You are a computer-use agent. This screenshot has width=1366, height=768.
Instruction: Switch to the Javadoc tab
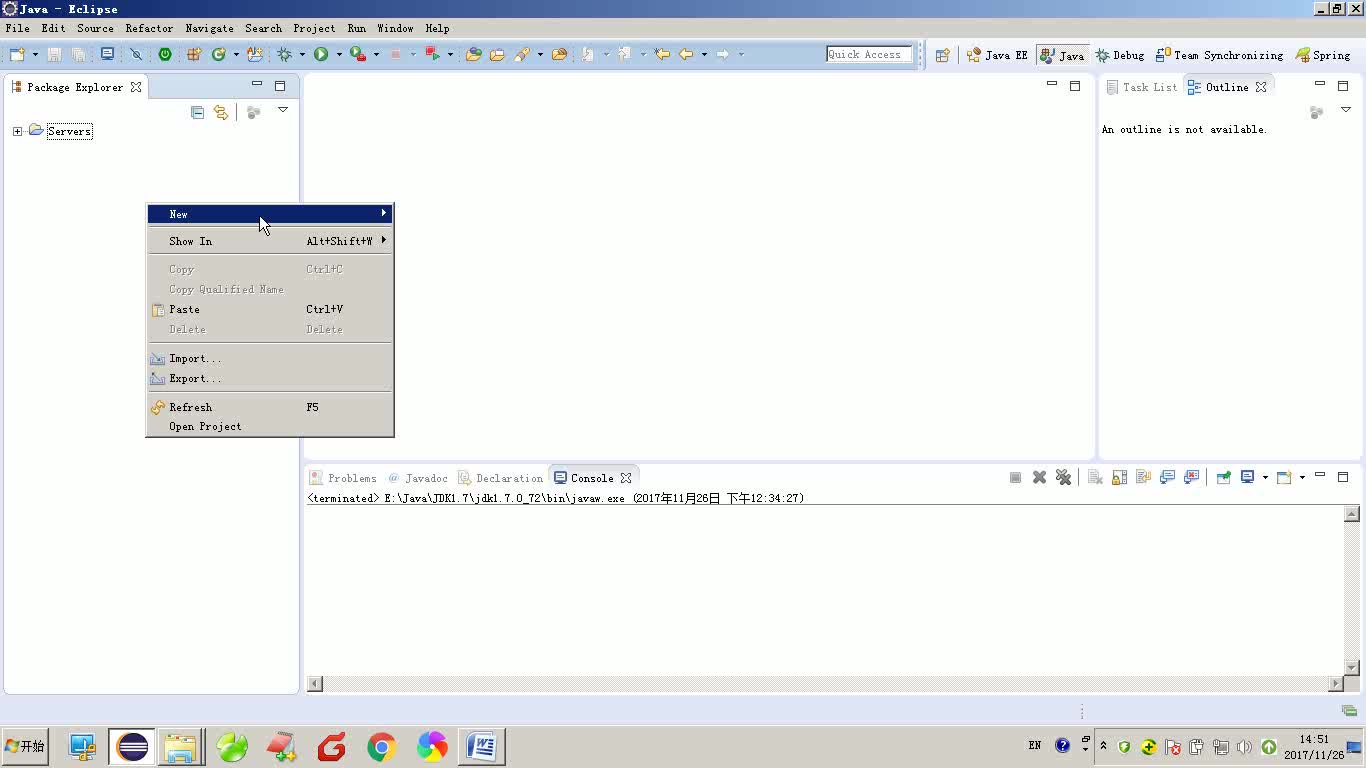[x=418, y=478]
